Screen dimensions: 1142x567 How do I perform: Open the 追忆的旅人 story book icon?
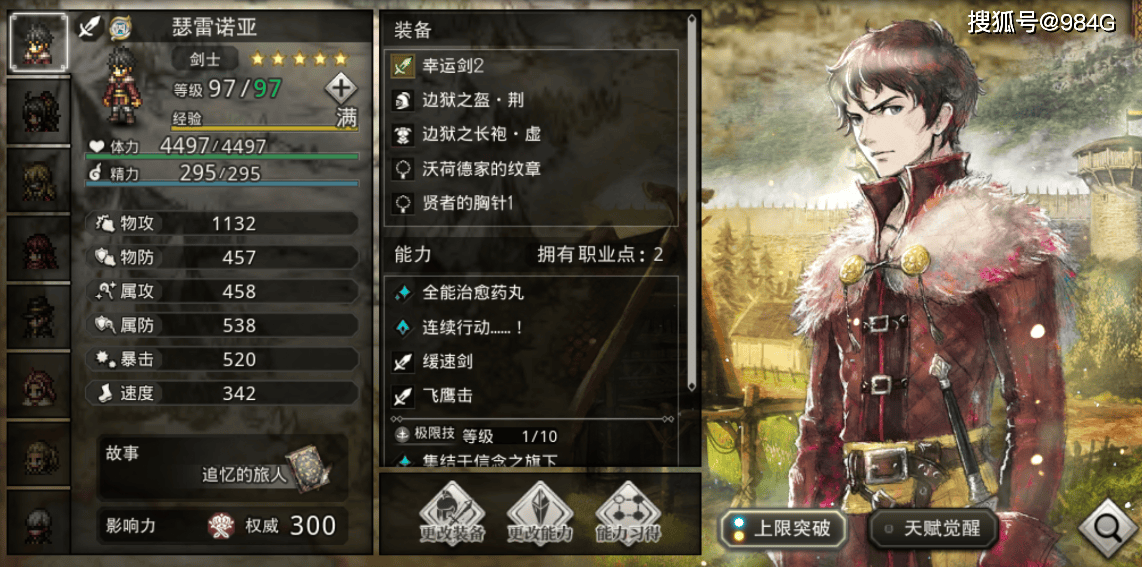(x=309, y=469)
